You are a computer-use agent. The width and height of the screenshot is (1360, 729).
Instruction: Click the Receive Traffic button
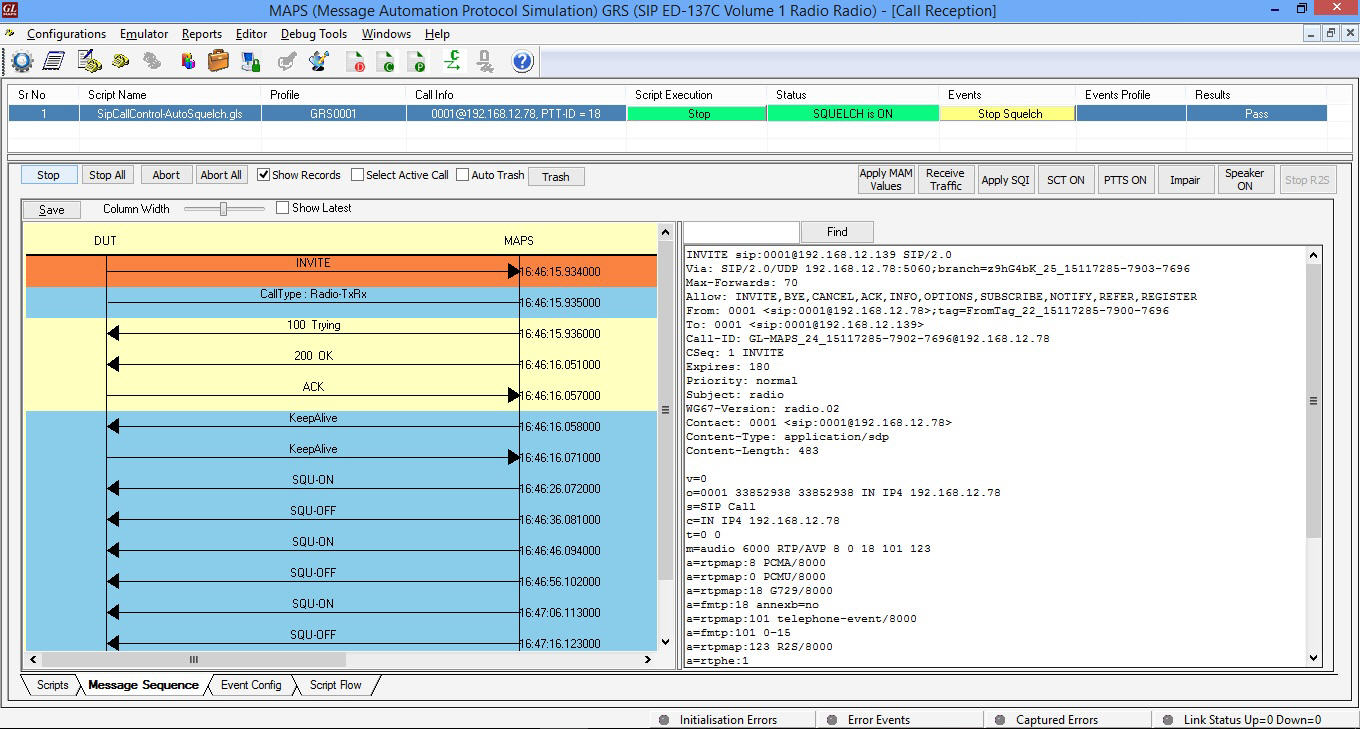pyautogui.click(x=945, y=180)
